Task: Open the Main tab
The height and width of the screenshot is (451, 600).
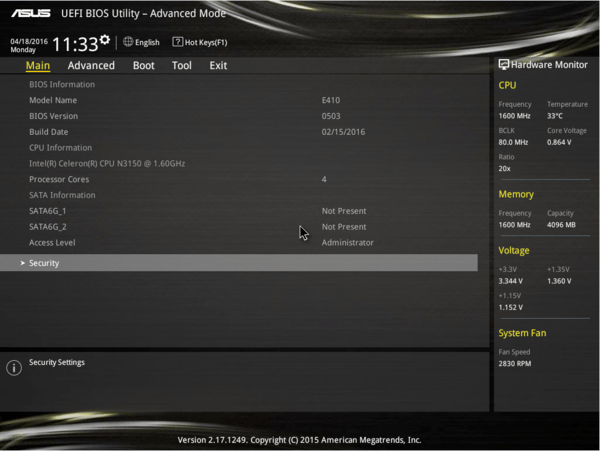Action: pyautogui.click(x=37, y=66)
